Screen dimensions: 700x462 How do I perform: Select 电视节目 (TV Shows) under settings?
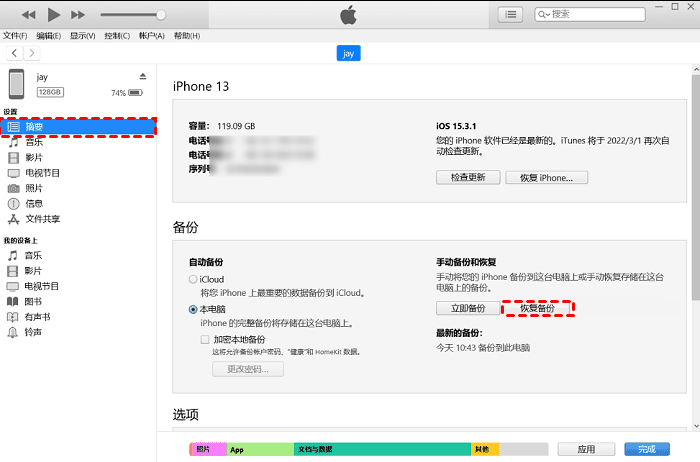point(41,173)
